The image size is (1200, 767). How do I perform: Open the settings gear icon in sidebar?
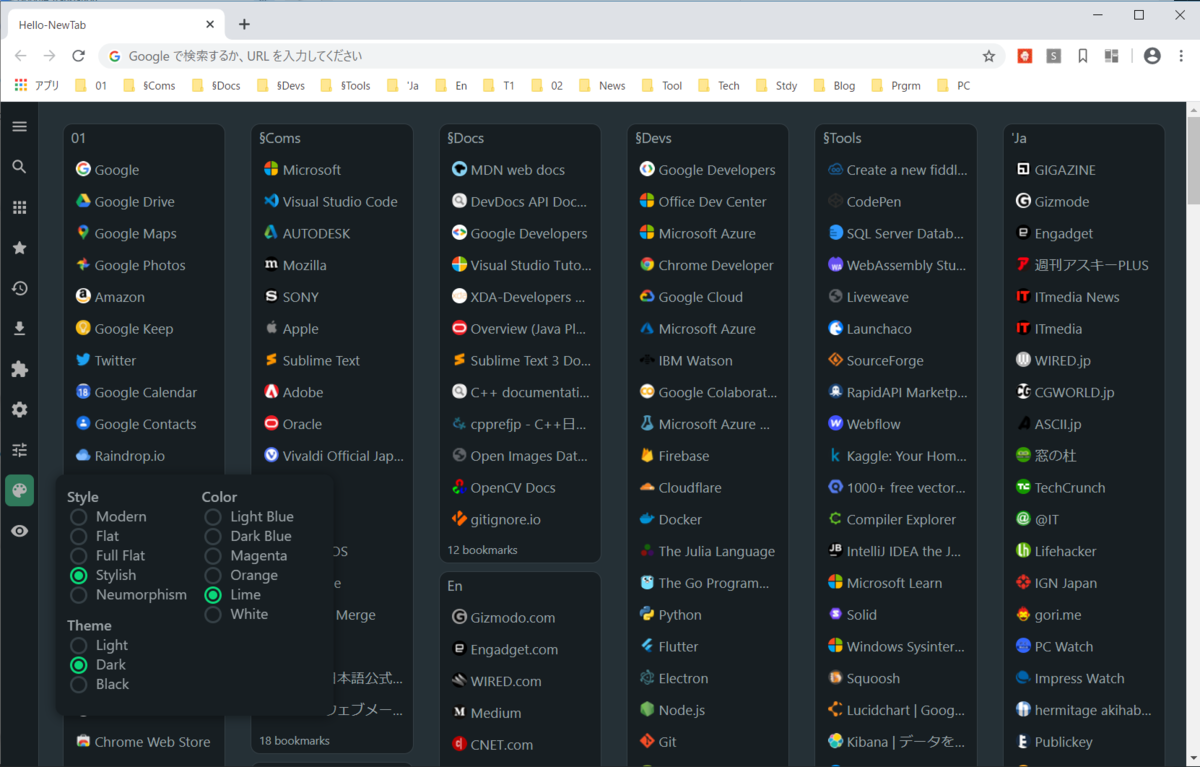19,410
